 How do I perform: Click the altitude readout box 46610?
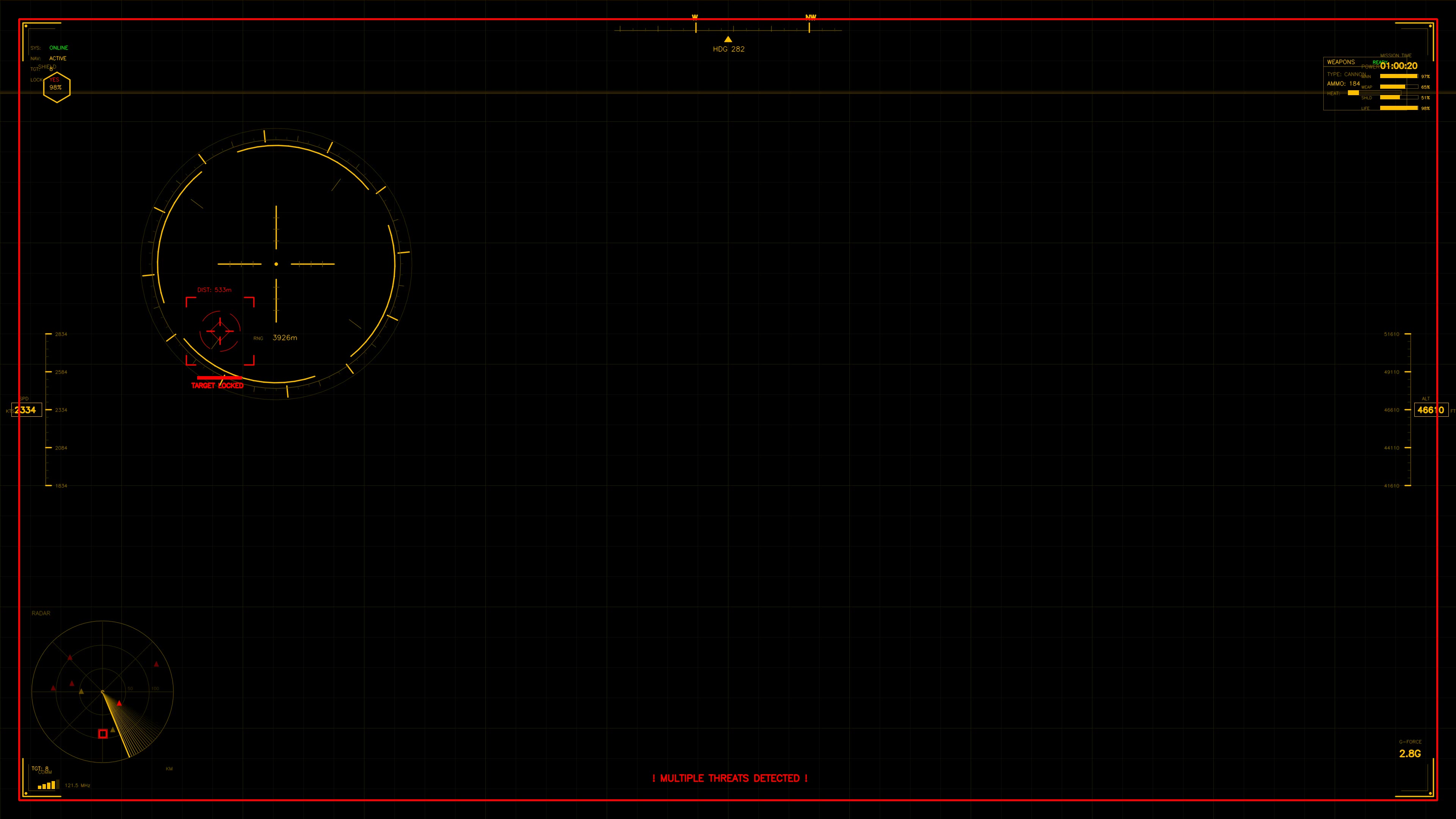point(1431,410)
